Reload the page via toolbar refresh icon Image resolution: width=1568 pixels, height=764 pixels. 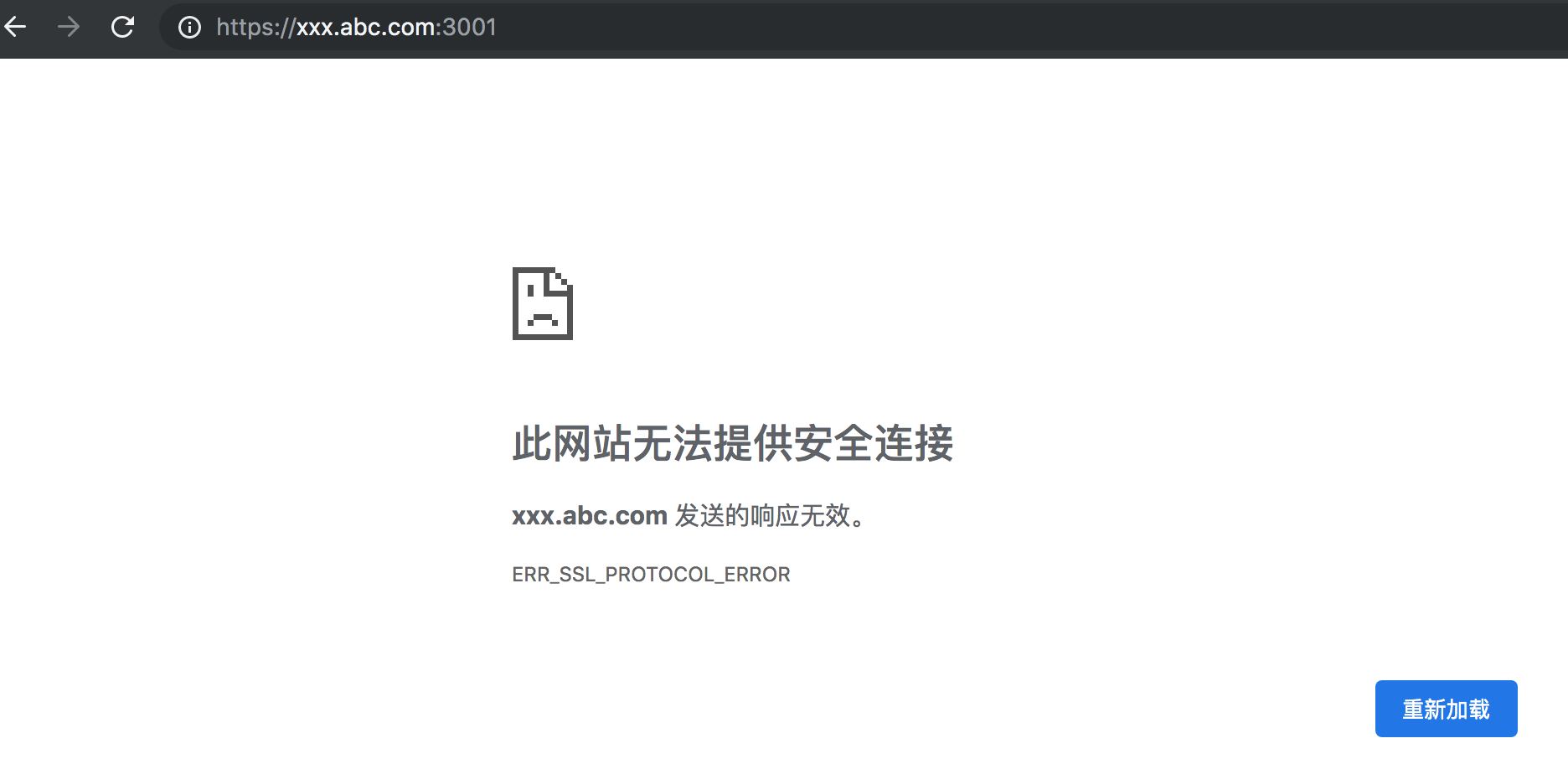[x=122, y=27]
